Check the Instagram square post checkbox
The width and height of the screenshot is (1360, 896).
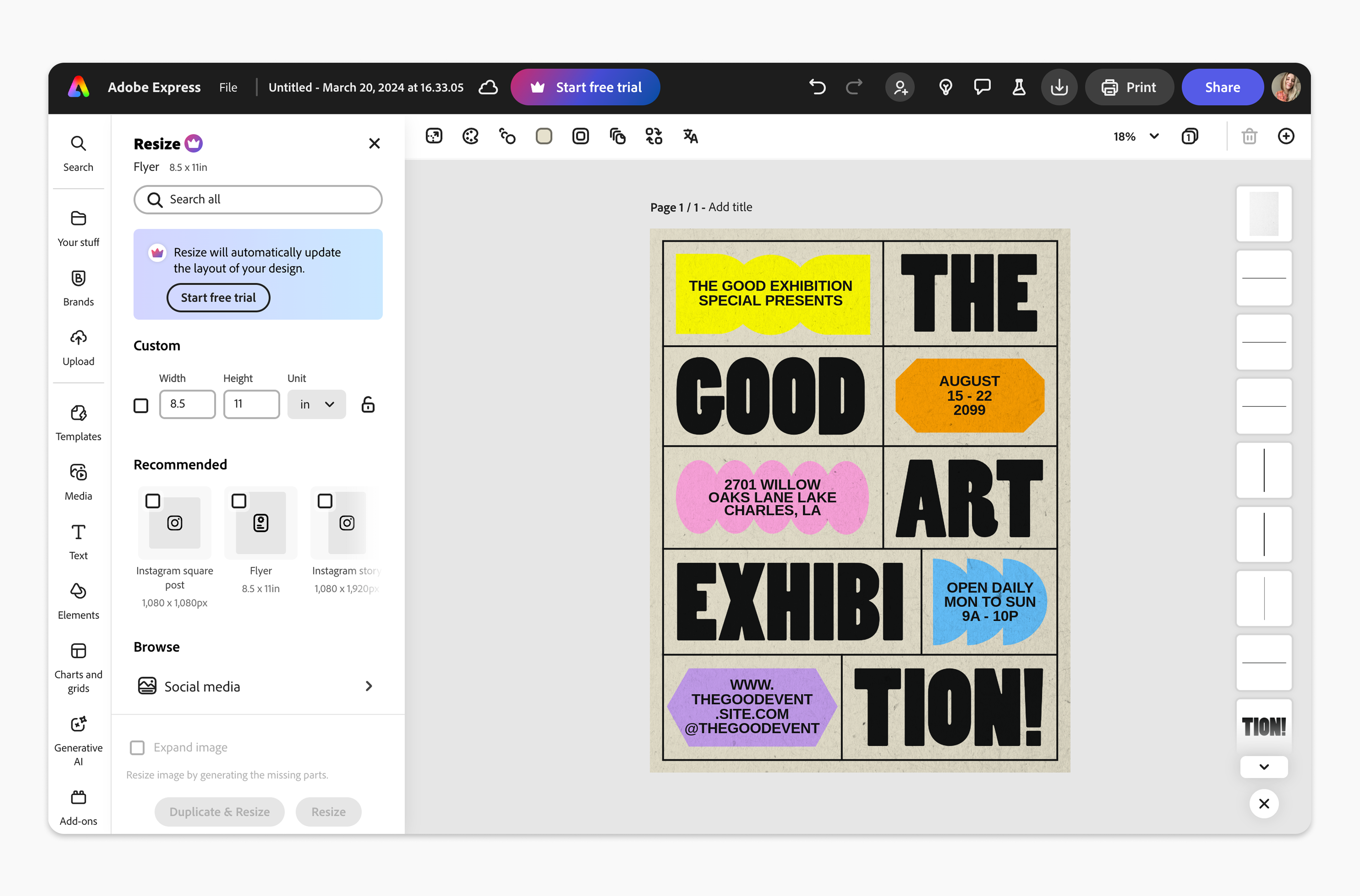[153, 500]
